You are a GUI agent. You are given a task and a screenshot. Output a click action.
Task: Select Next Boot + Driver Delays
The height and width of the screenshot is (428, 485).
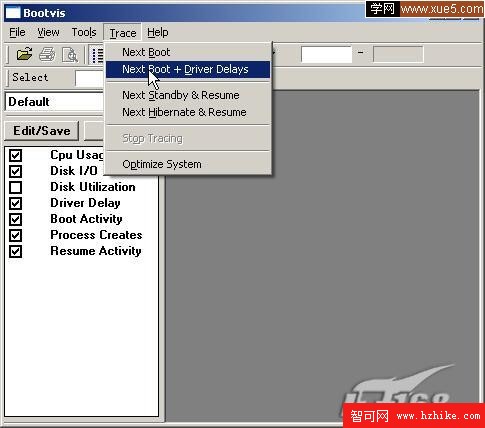[x=188, y=69]
